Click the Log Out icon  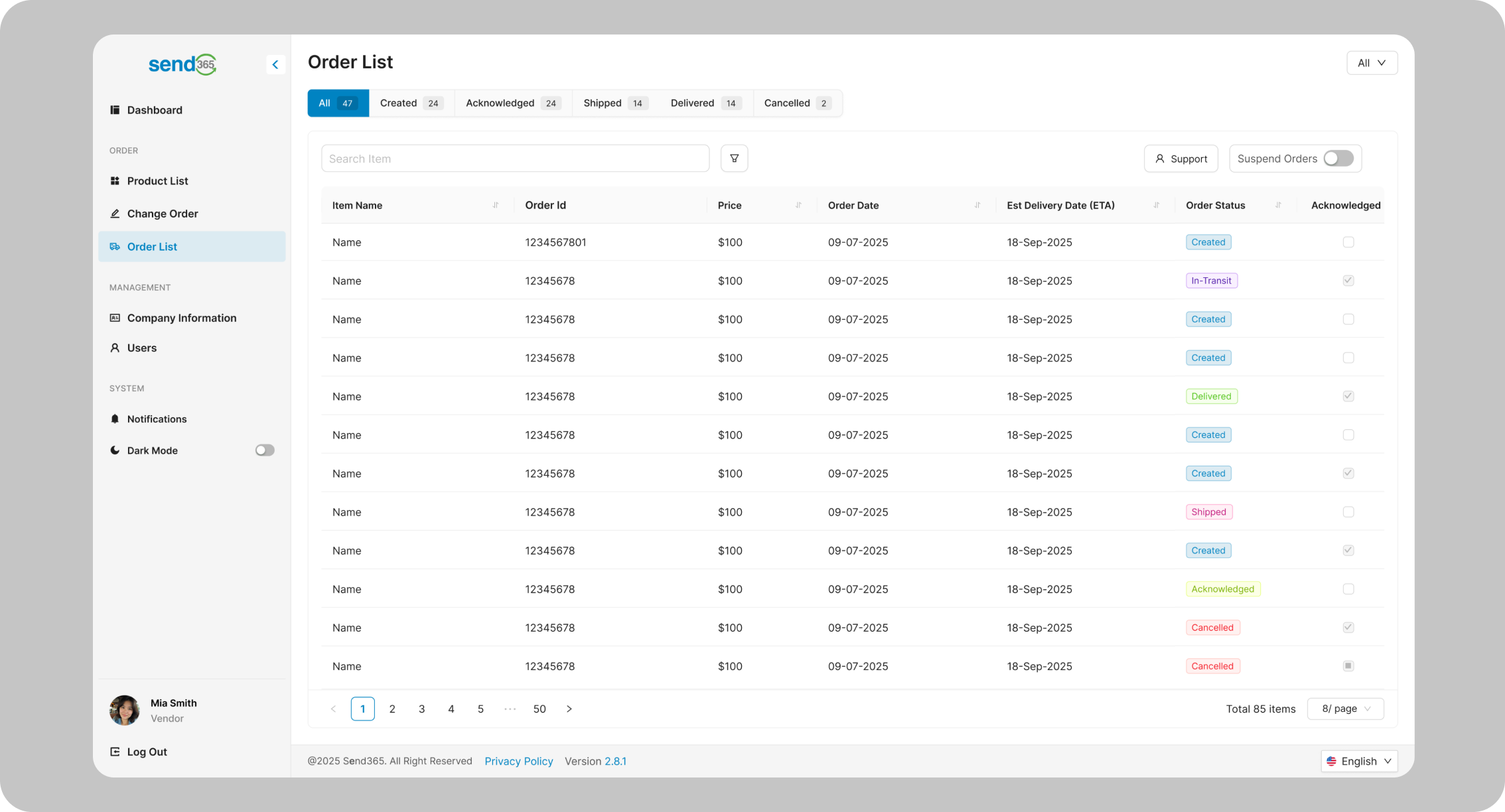(x=115, y=752)
